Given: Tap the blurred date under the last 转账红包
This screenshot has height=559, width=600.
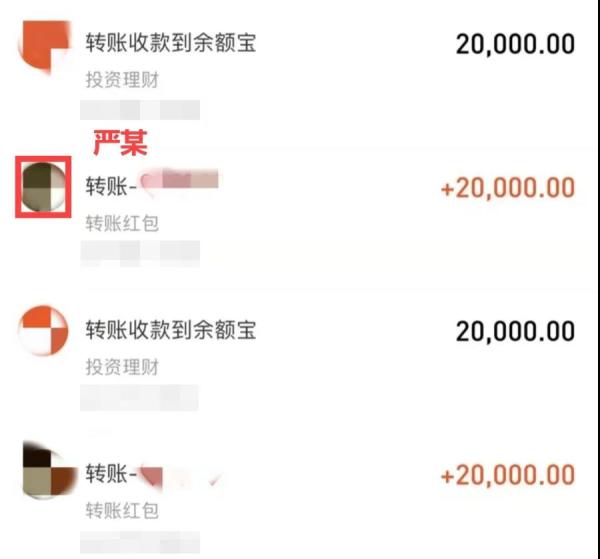Looking at the screenshot, I should [140, 541].
